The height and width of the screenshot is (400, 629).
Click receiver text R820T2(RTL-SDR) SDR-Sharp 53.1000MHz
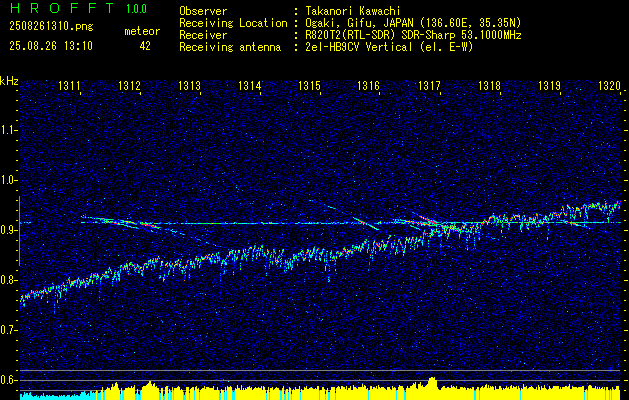point(413,35)
